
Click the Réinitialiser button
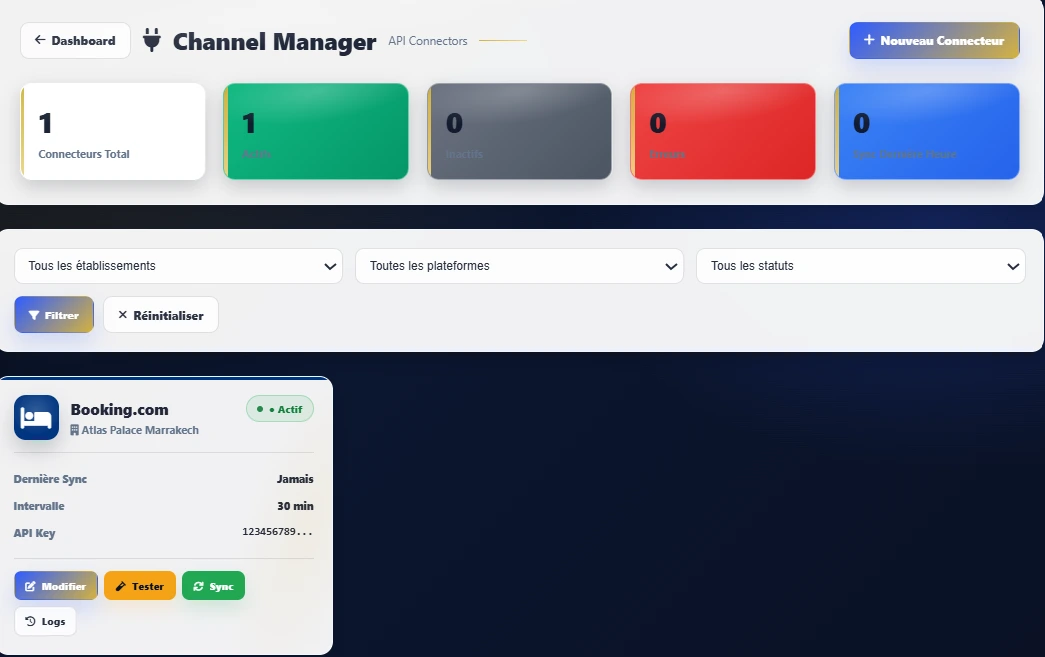(x=160, y=314)
